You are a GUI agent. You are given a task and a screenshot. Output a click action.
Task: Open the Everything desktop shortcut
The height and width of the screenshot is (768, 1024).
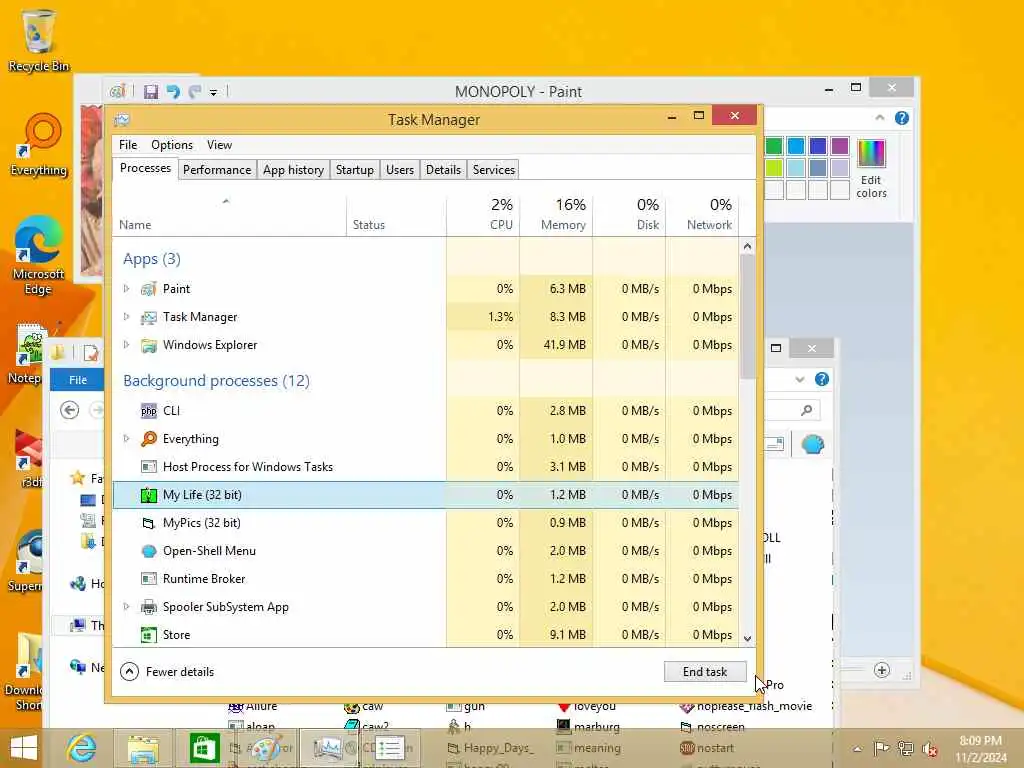point(39,145)
